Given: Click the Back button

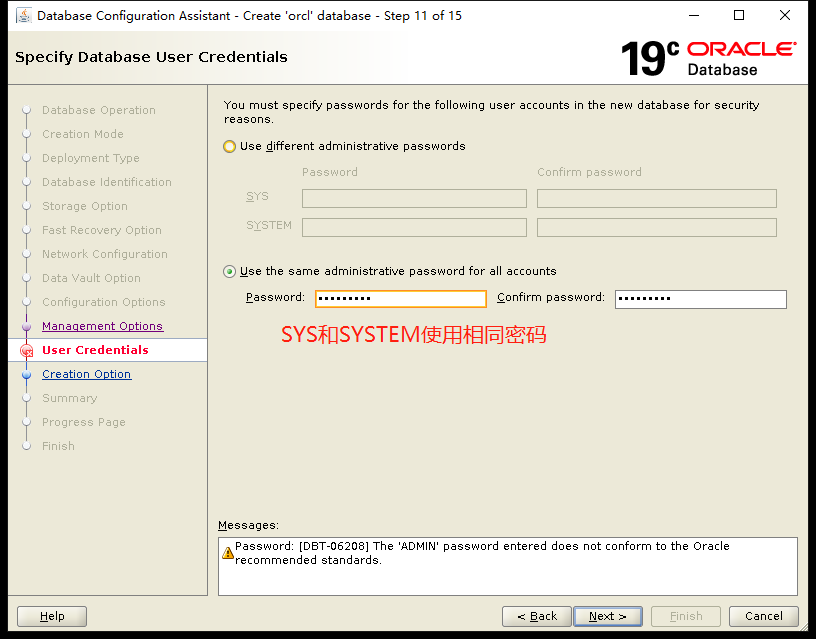Looking at the screenshot, I should pyautogui.click(x=537, y=616).
